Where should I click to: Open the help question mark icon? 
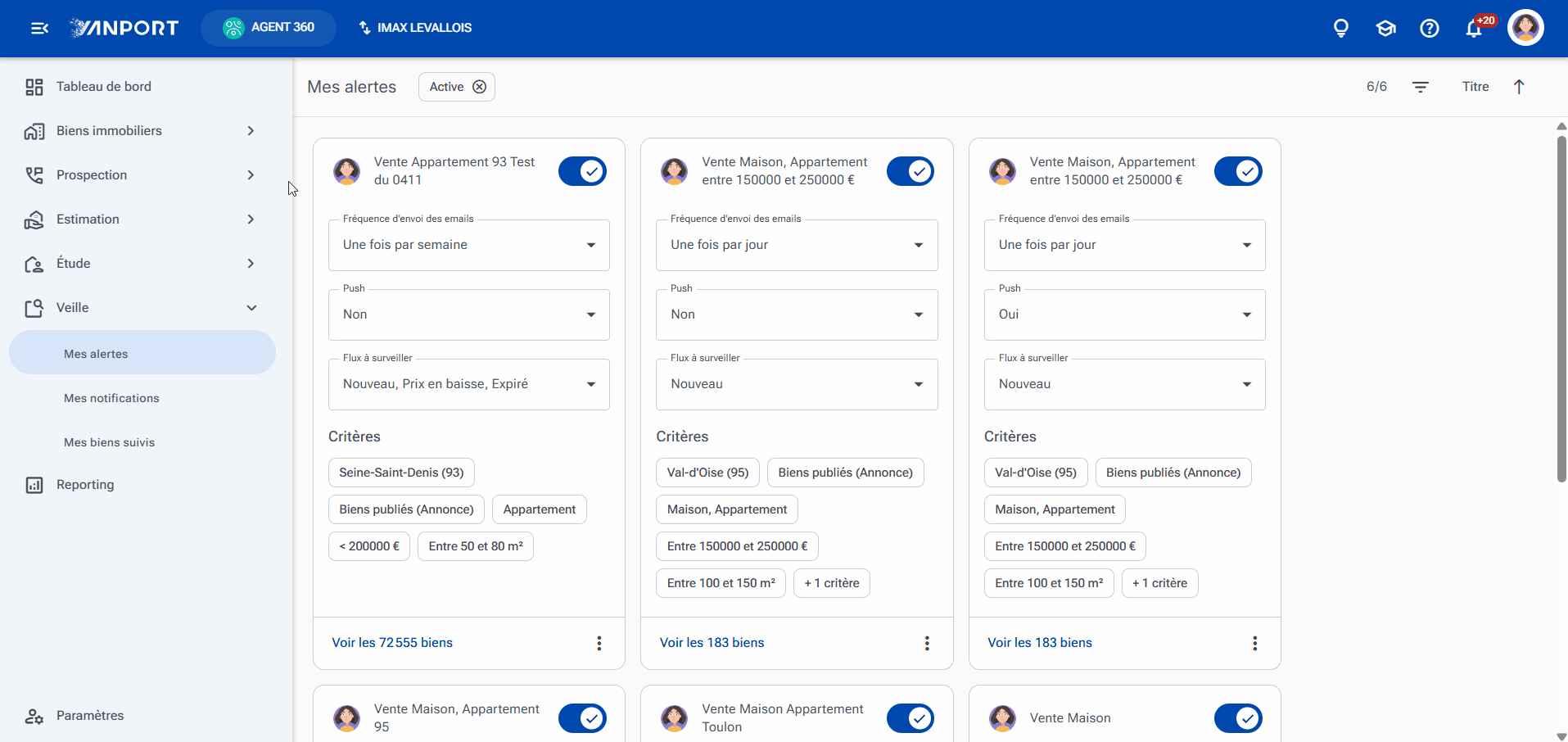pos(1430,29)
